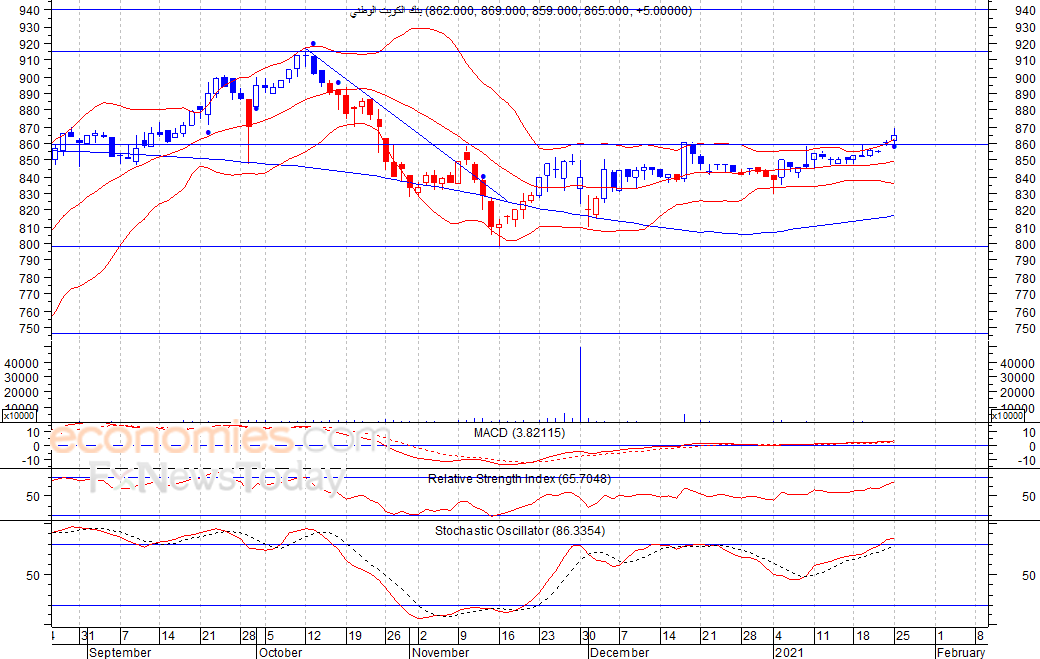Click date label 8 on time axis
The image size is (1040, 659).
[x=980, y=636]
